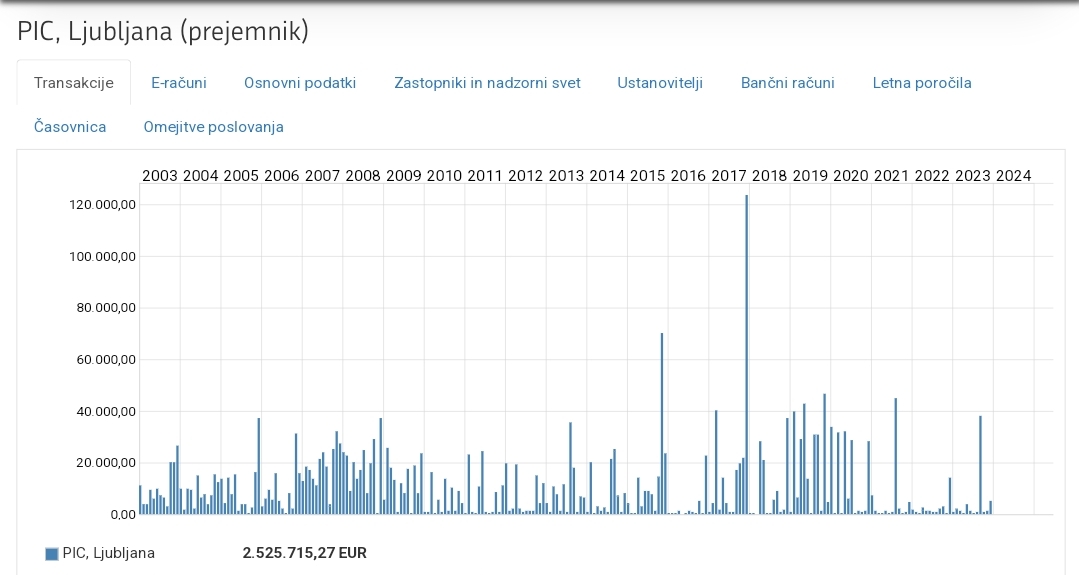The width and height of the screenshot is (1079, 575).
Task: Click the PIC, Ljubljana (prejemnik) heading
Action: (163, 31)
